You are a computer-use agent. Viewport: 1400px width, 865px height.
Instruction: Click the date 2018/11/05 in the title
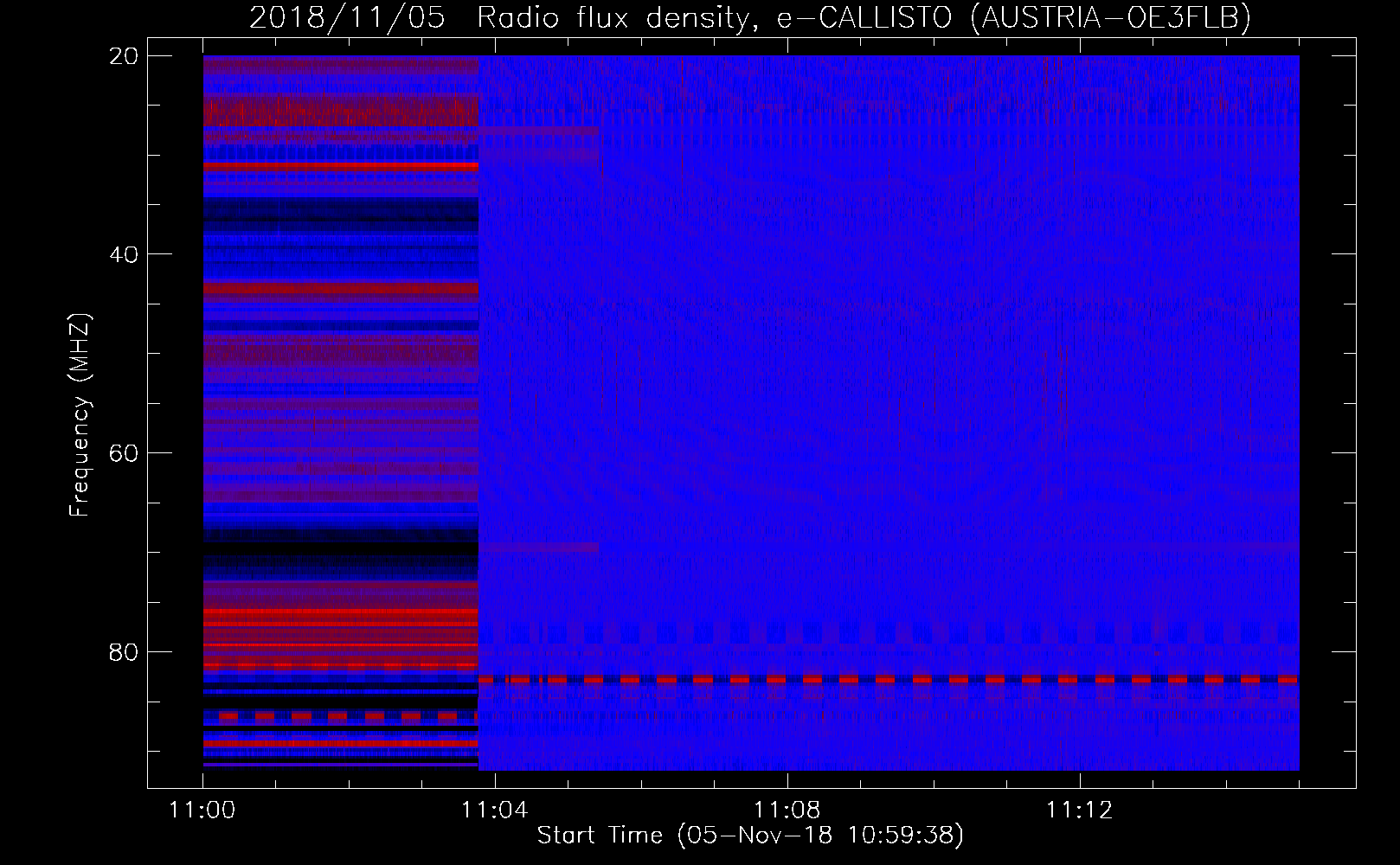click(347, 17)
